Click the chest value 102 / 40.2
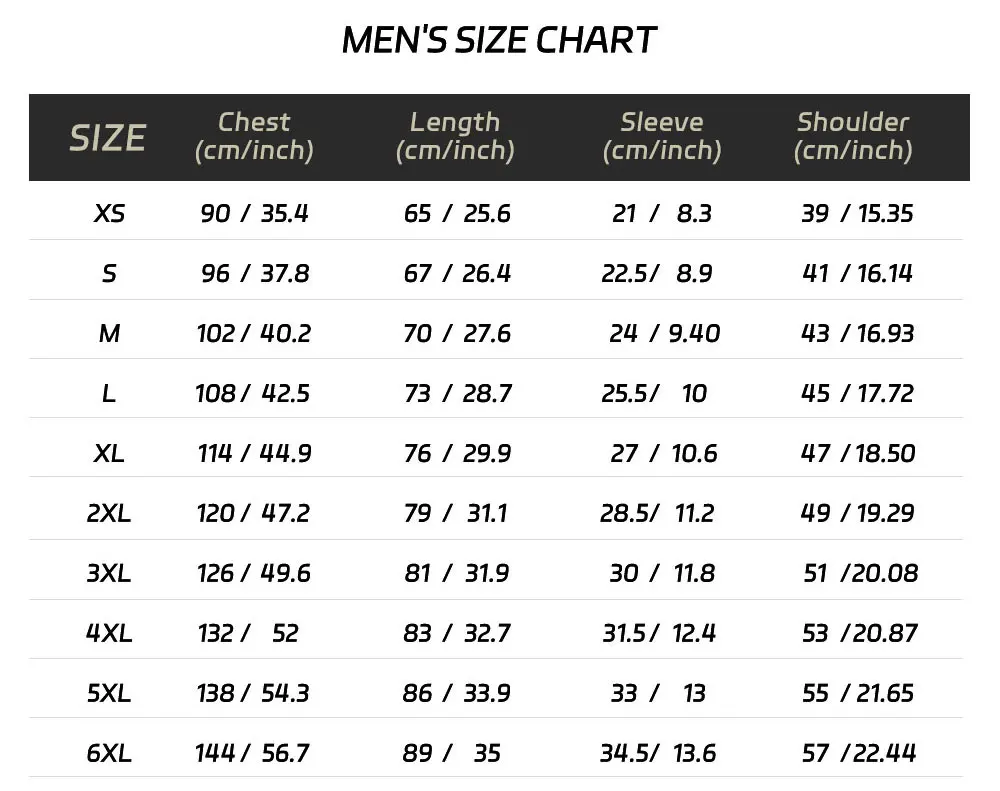This screenshot has height=791, width=1000. [x=254, y=333]
